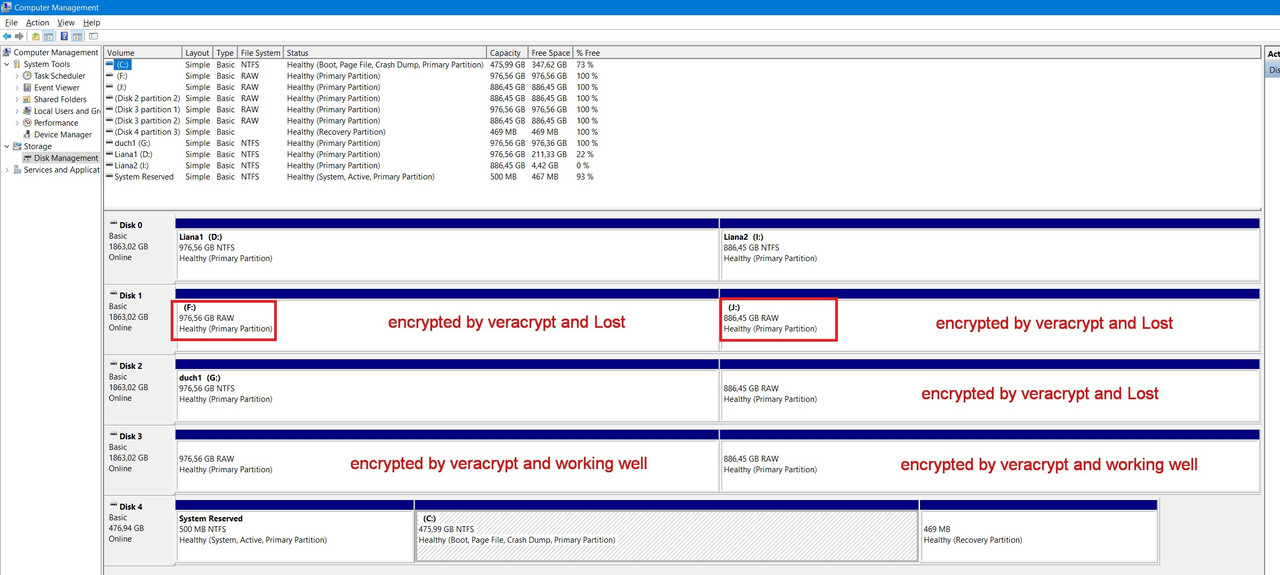Screen dimensions: 1280x575
Task: Expand the Services and Applications node
Action: [x=7, y=170]
